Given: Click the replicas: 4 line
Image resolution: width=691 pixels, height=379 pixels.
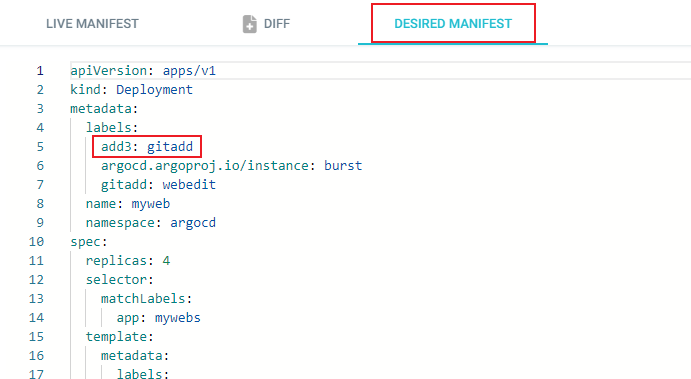Looking at the screenshot, I should (x=128, y=260).
